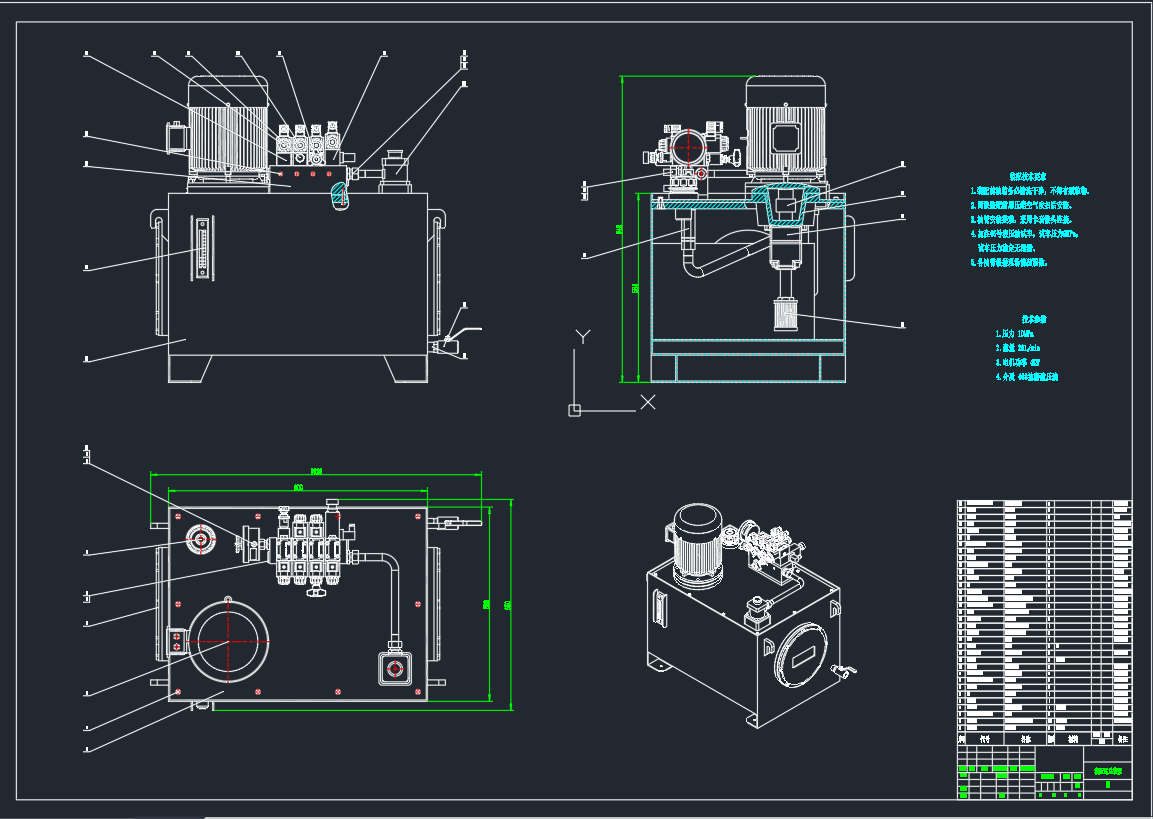
Task: Click the parts list table body
Action: [1044, 615]
